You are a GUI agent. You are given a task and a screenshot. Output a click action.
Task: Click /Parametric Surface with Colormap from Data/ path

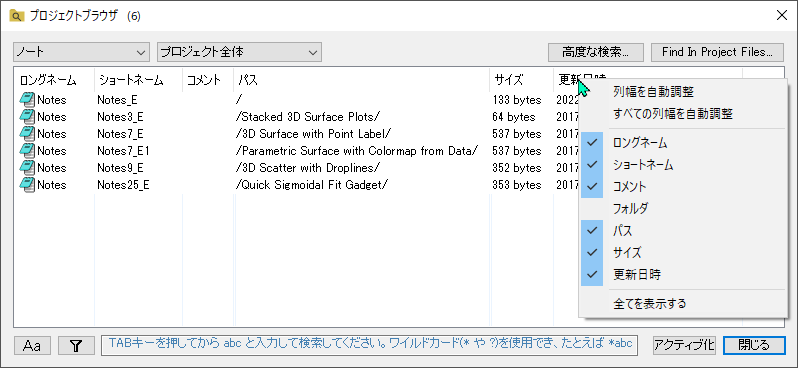(x=357, y=151)
